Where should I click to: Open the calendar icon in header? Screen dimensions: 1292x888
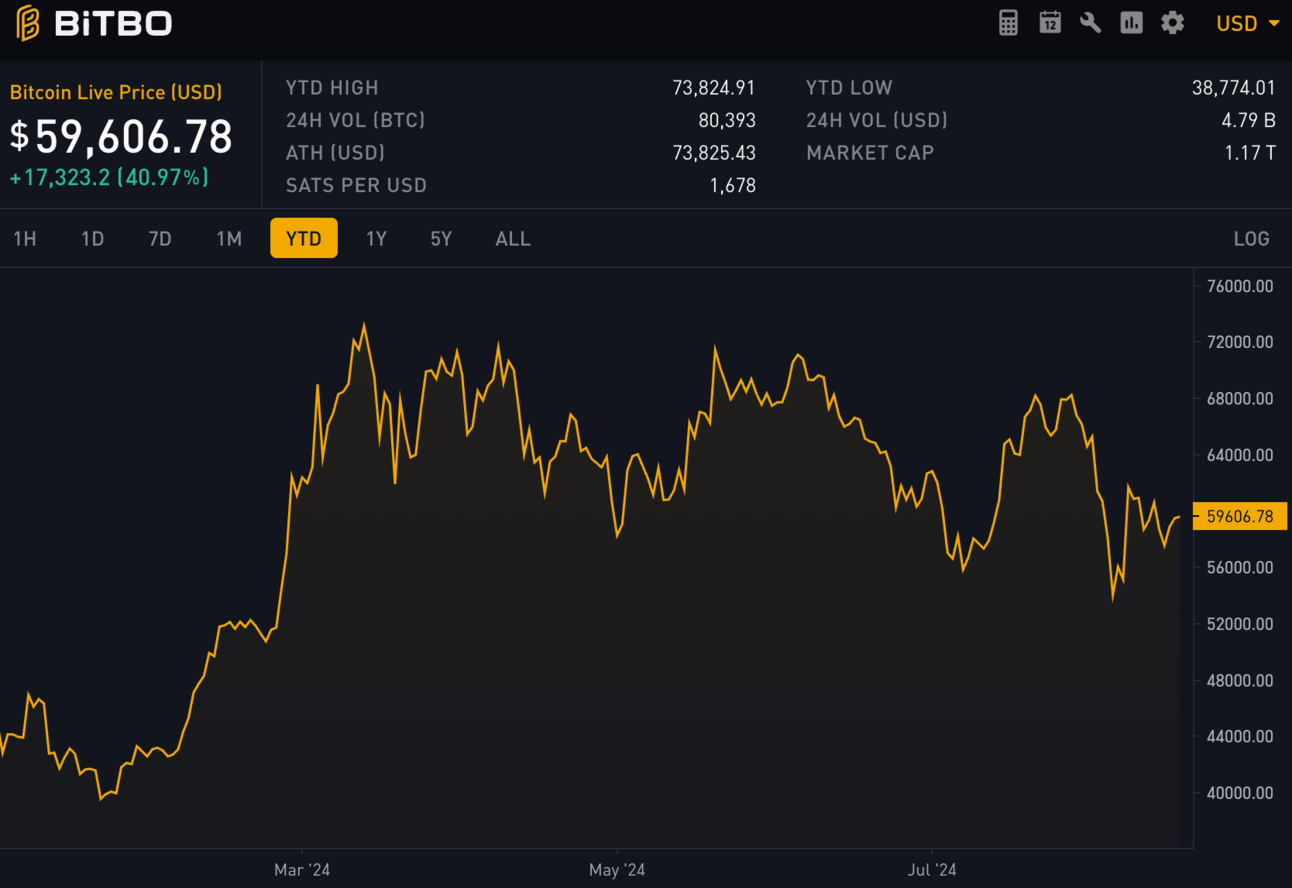[x=1049, y=23]
